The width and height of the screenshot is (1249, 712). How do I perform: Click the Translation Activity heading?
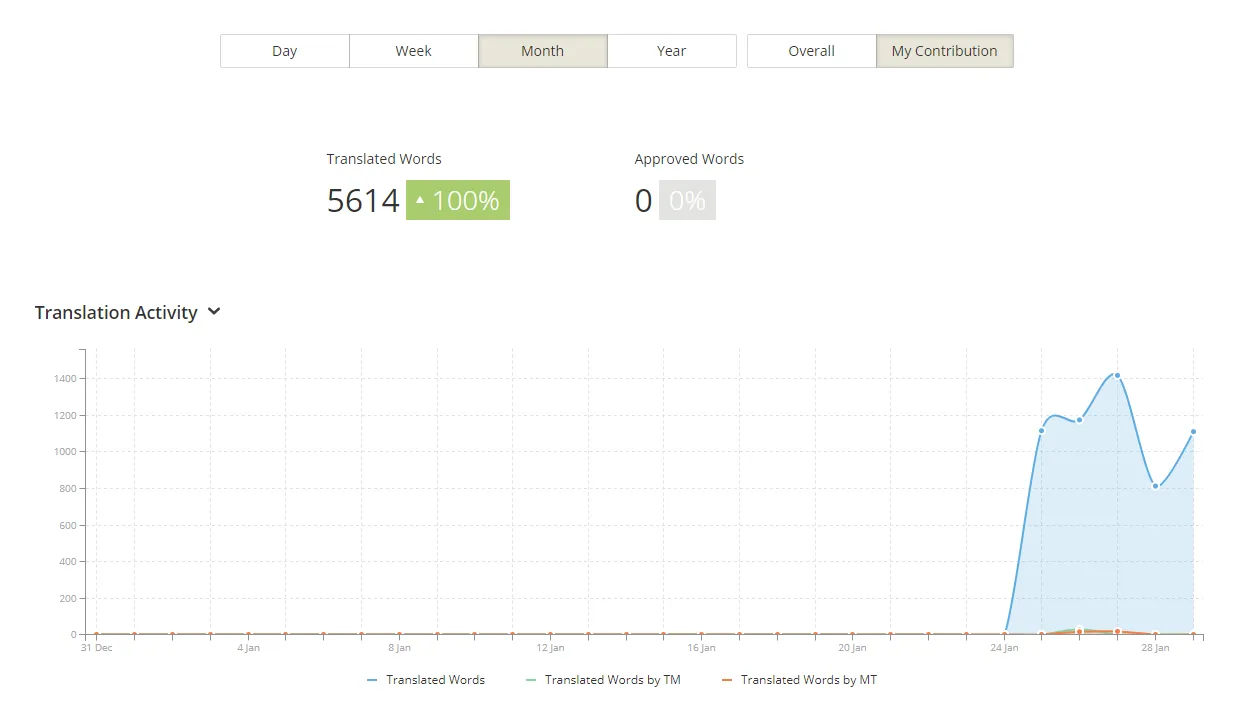click(116, 313)
